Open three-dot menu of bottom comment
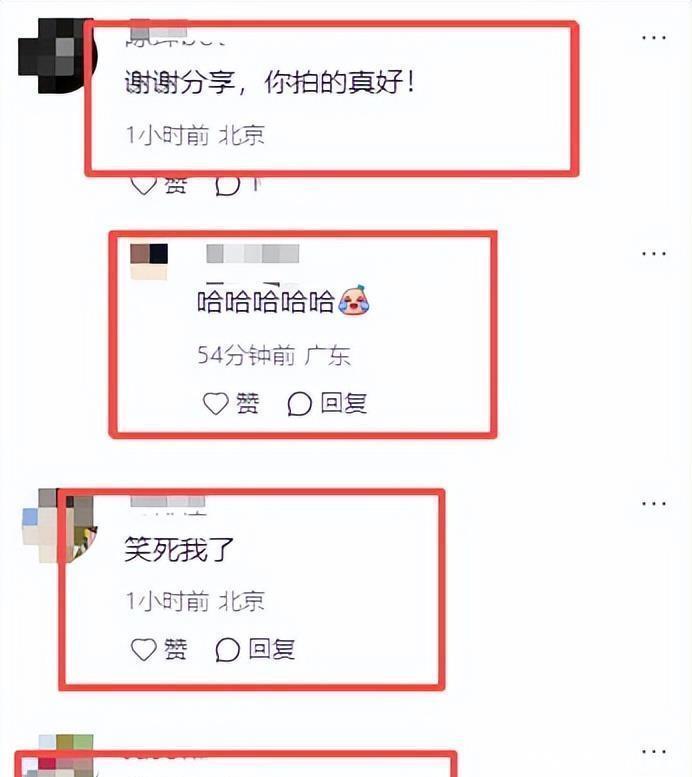The height and width of the screenshot is (777, 692). click(653, 752)
